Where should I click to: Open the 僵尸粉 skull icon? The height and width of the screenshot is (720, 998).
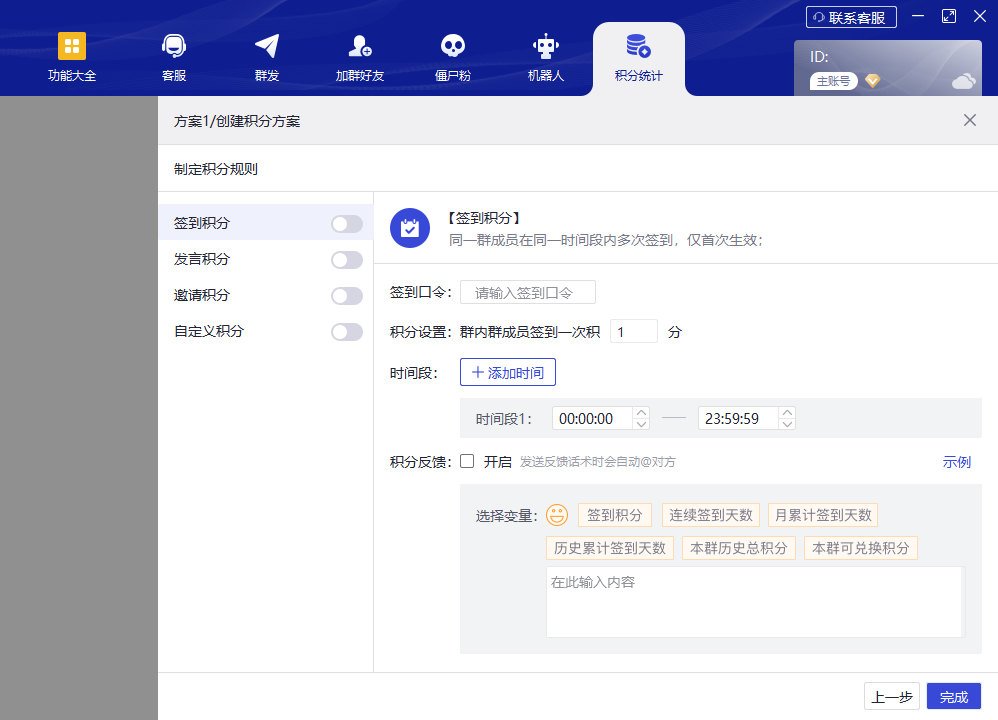tap(453, 46)
